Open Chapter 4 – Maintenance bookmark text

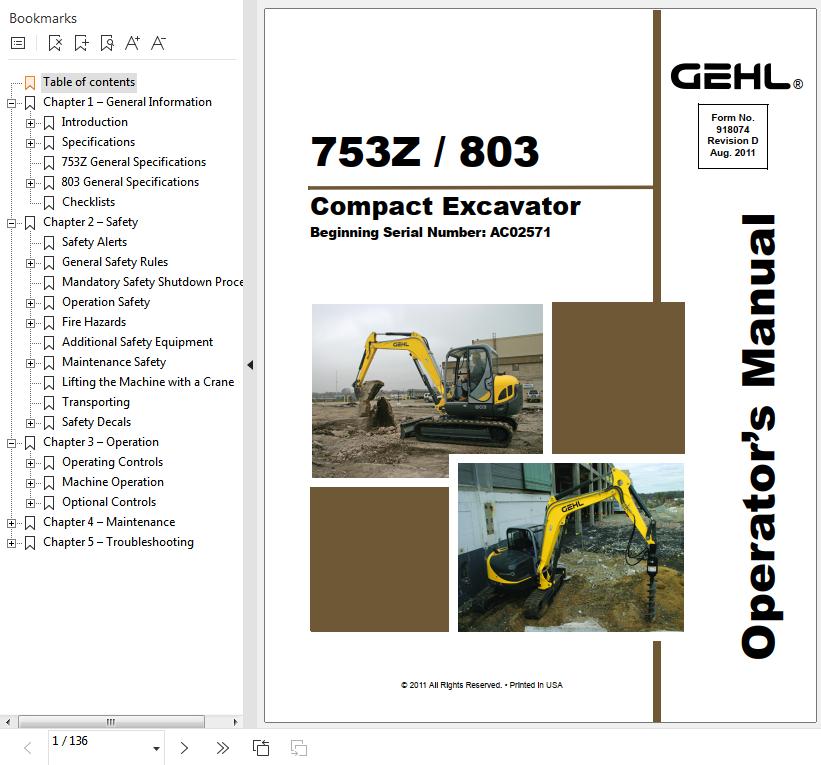coord(109,522)
